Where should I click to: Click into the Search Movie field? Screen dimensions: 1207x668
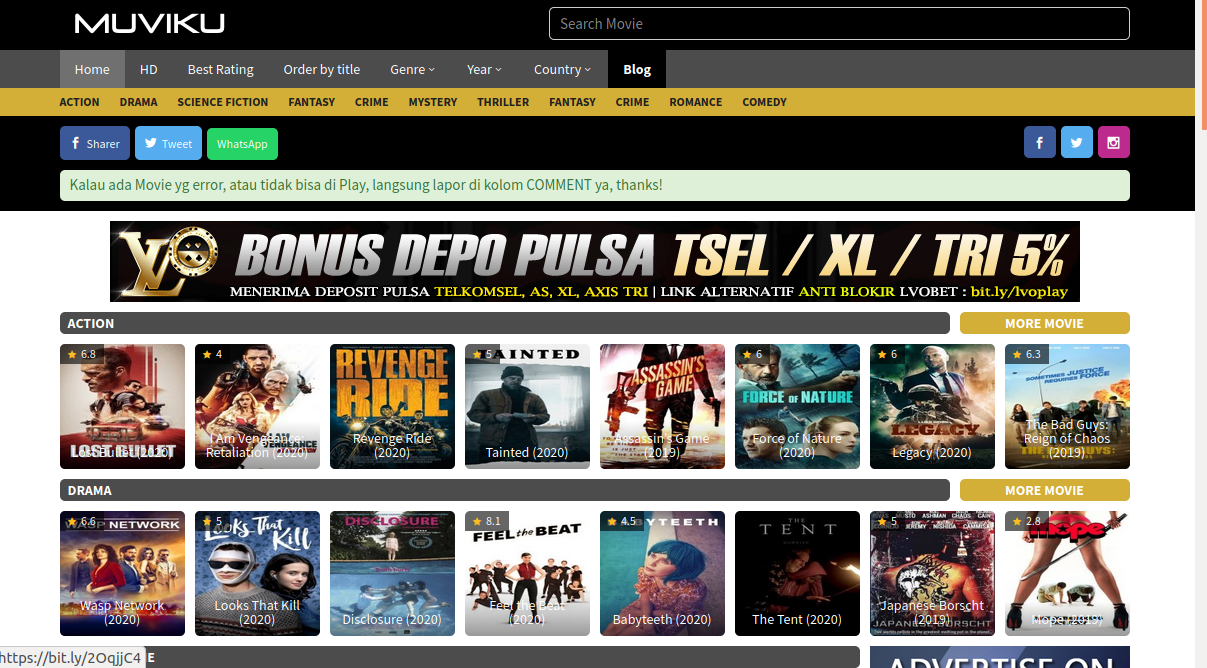(839, 23)
